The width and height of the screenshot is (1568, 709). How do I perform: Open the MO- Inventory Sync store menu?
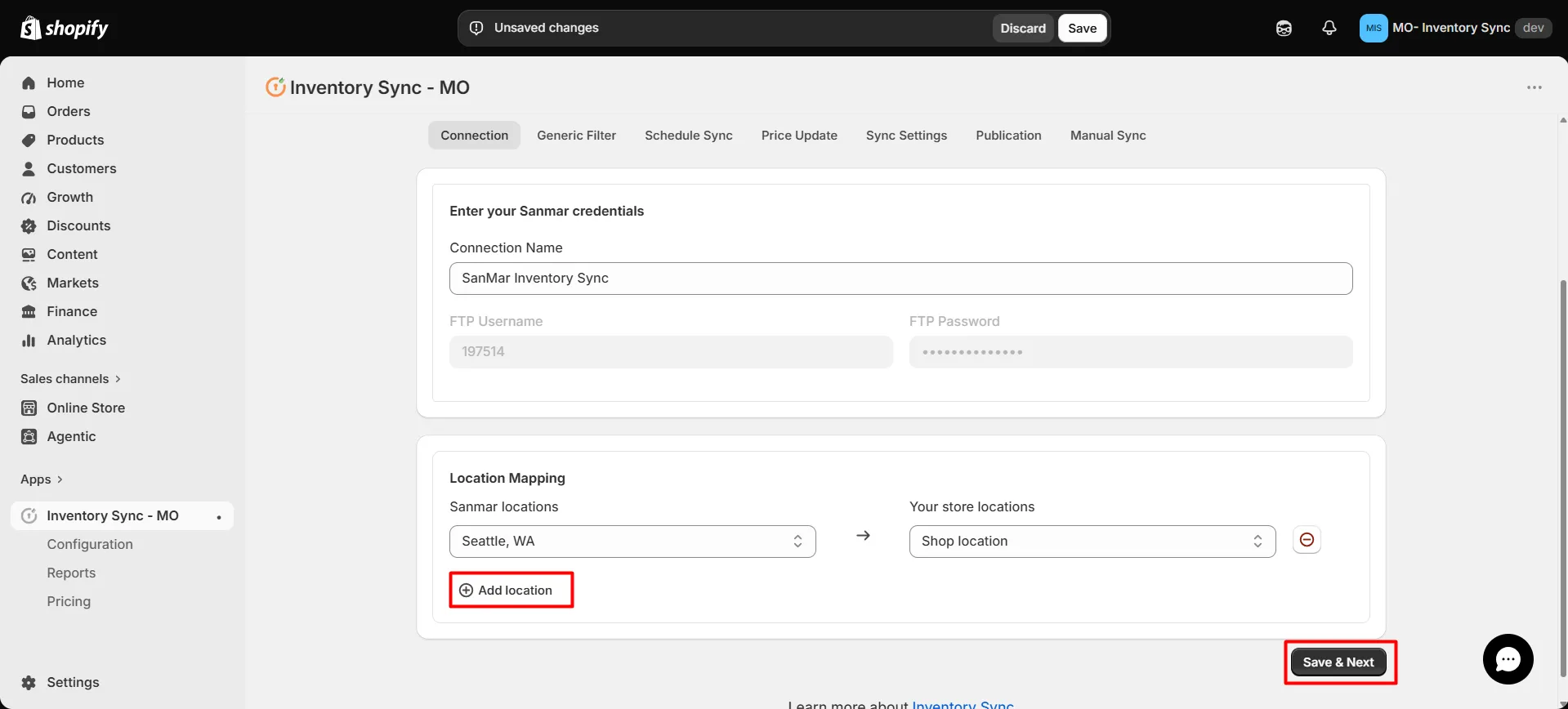(1455, 28)
